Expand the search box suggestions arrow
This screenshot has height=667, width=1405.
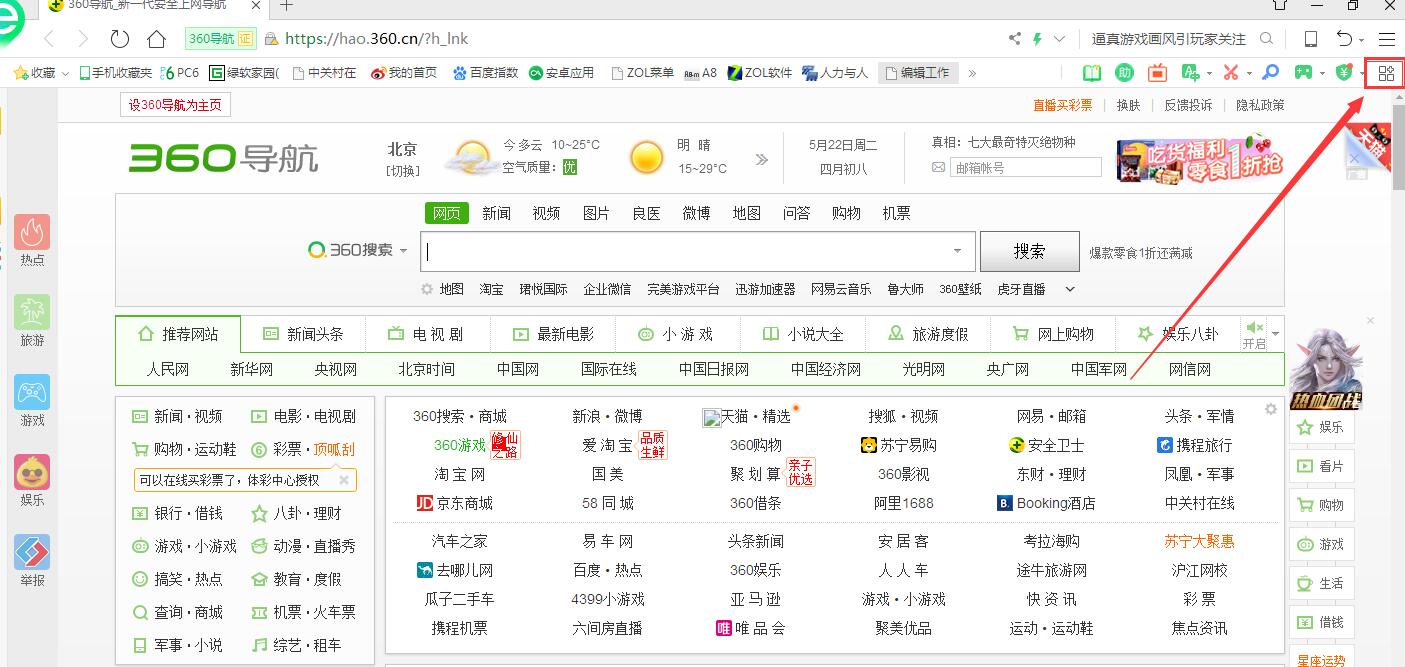956,251
